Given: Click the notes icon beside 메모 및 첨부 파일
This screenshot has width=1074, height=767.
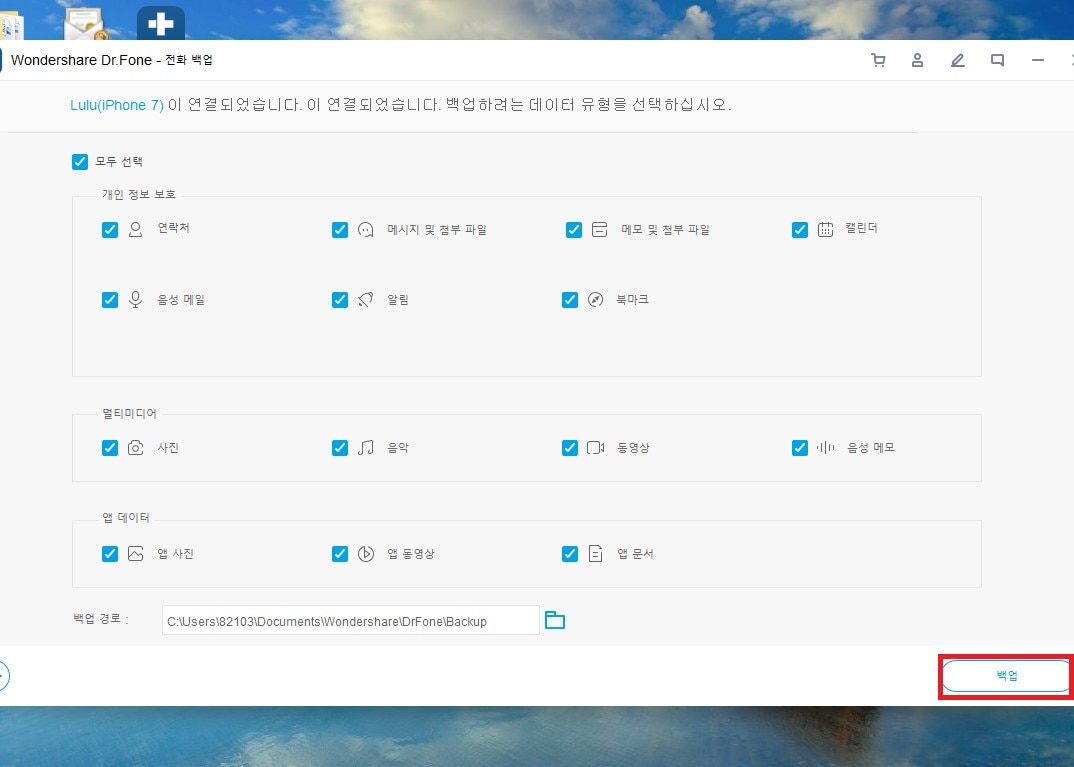Looking at the screenshot, I should click(x=599, y=229).
